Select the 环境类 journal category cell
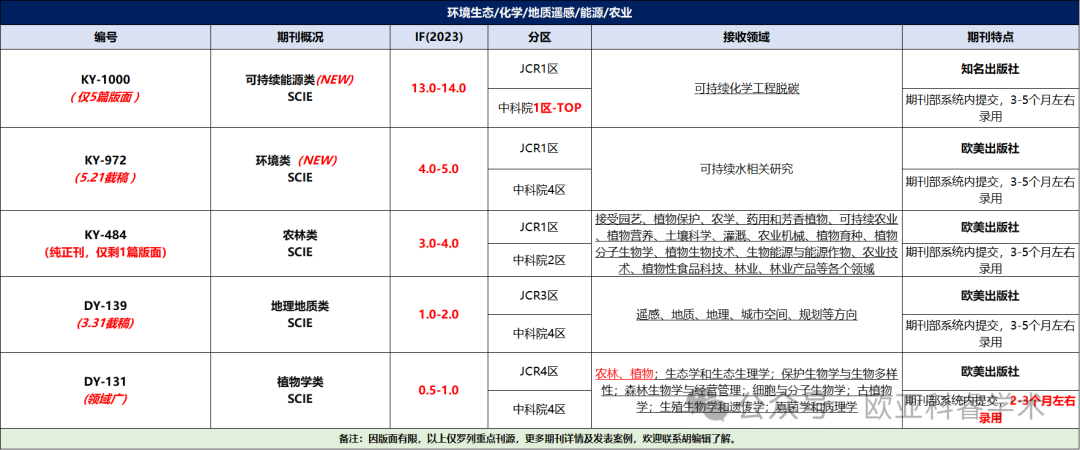This screenshot has height=450, width=1080. [x=300, y=169]
